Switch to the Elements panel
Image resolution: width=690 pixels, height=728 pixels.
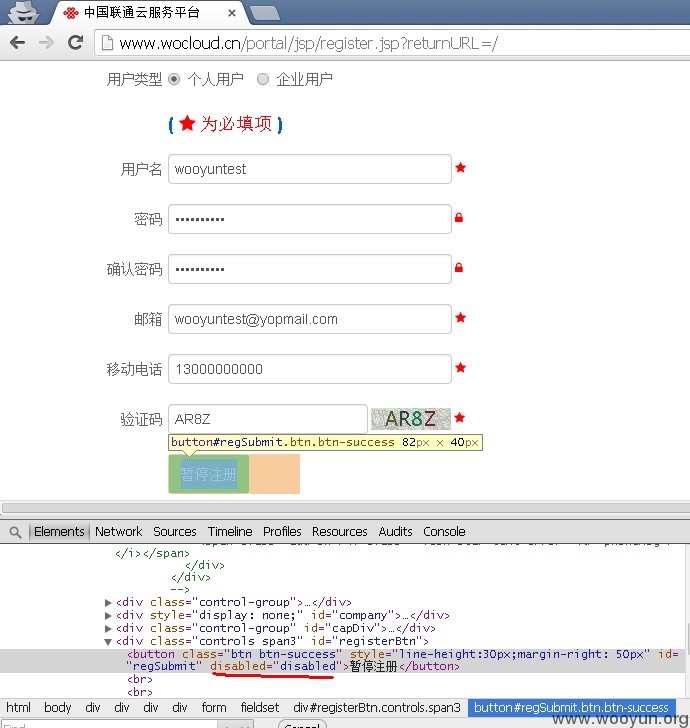coord(59,532)
